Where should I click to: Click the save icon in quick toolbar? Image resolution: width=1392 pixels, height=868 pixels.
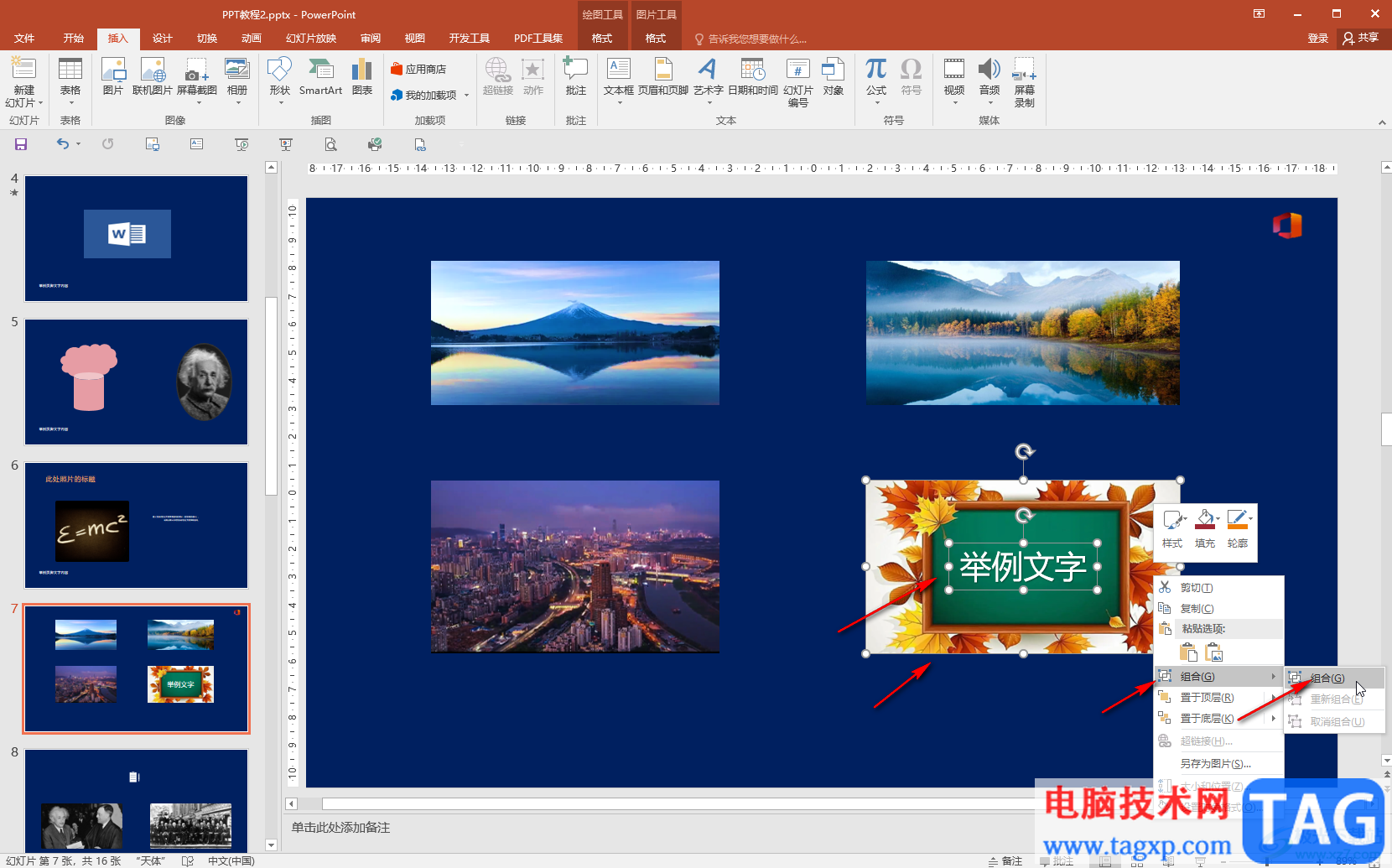(21, 144)
